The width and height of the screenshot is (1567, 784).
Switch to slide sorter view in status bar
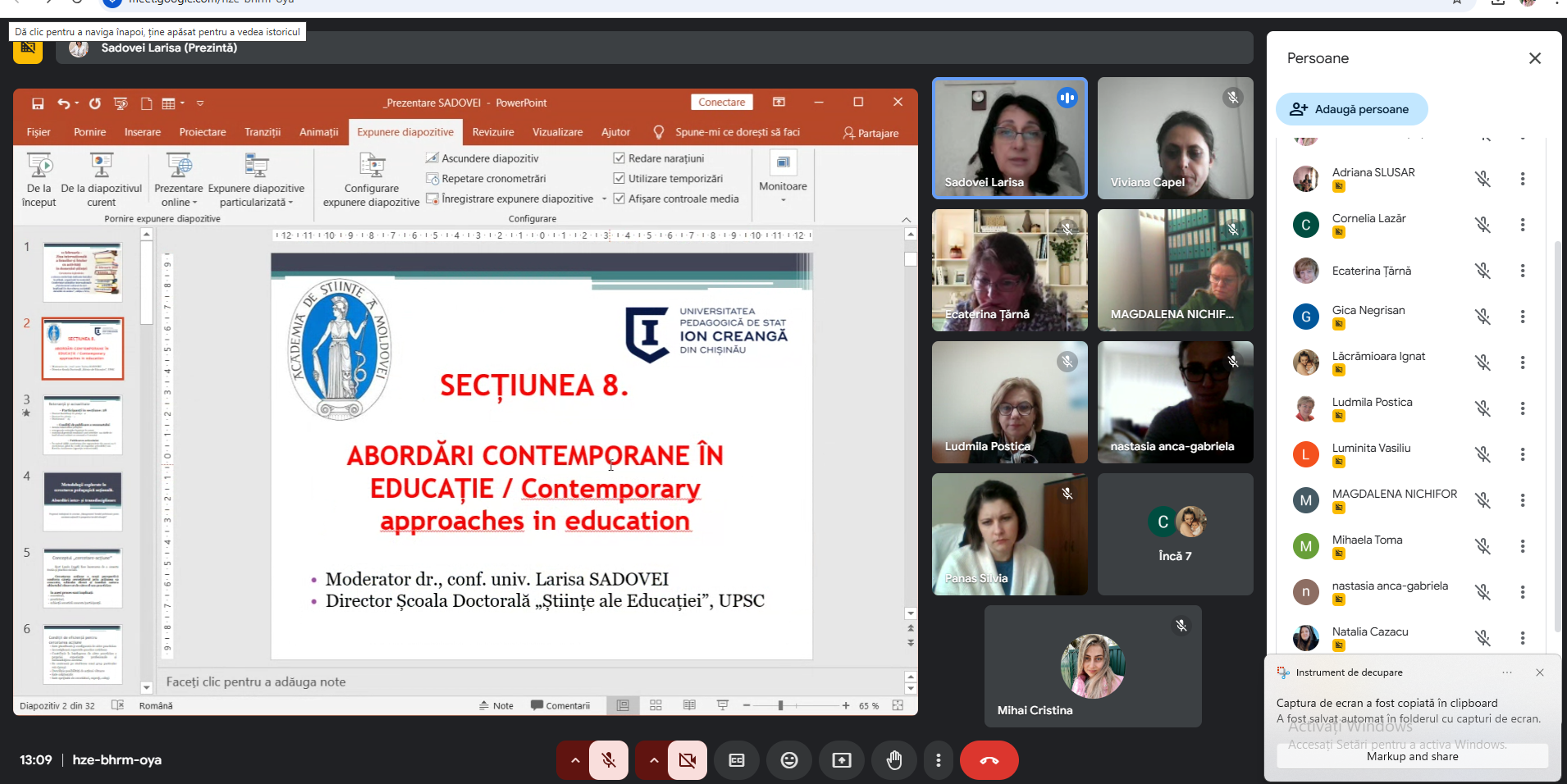(656, 705)
